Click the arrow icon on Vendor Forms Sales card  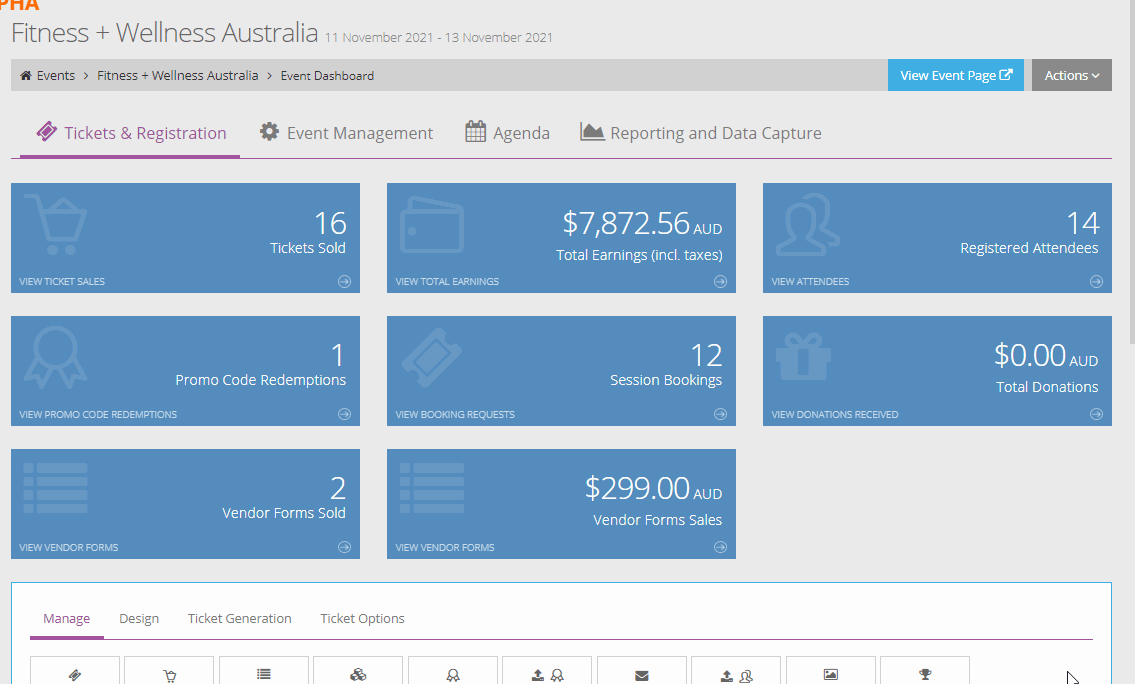(x=720, y=547)
